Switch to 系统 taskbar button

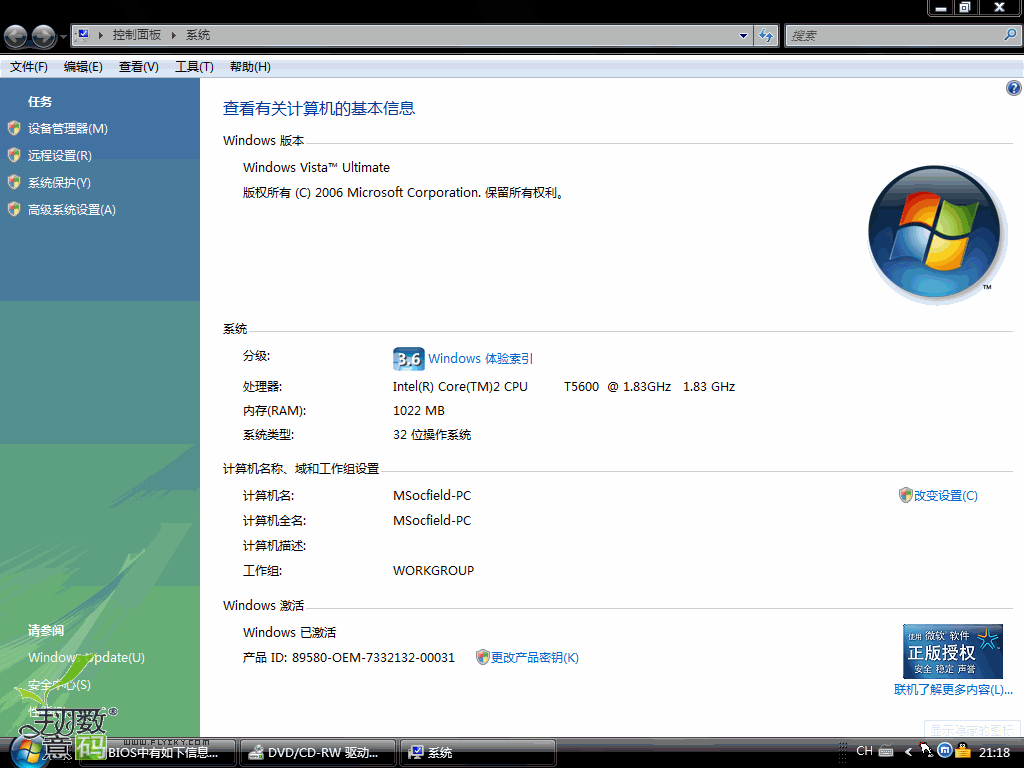pyautogui.click(x=477, y=752)
